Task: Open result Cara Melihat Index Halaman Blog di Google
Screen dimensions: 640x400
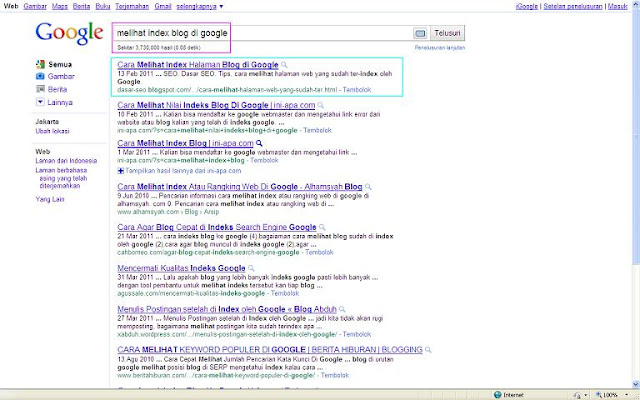Action: tap(198, 65)
